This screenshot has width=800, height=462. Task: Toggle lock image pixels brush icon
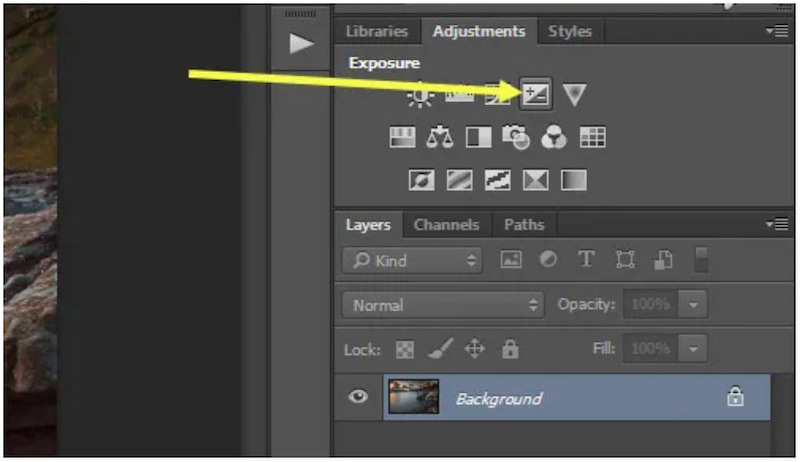440,349
